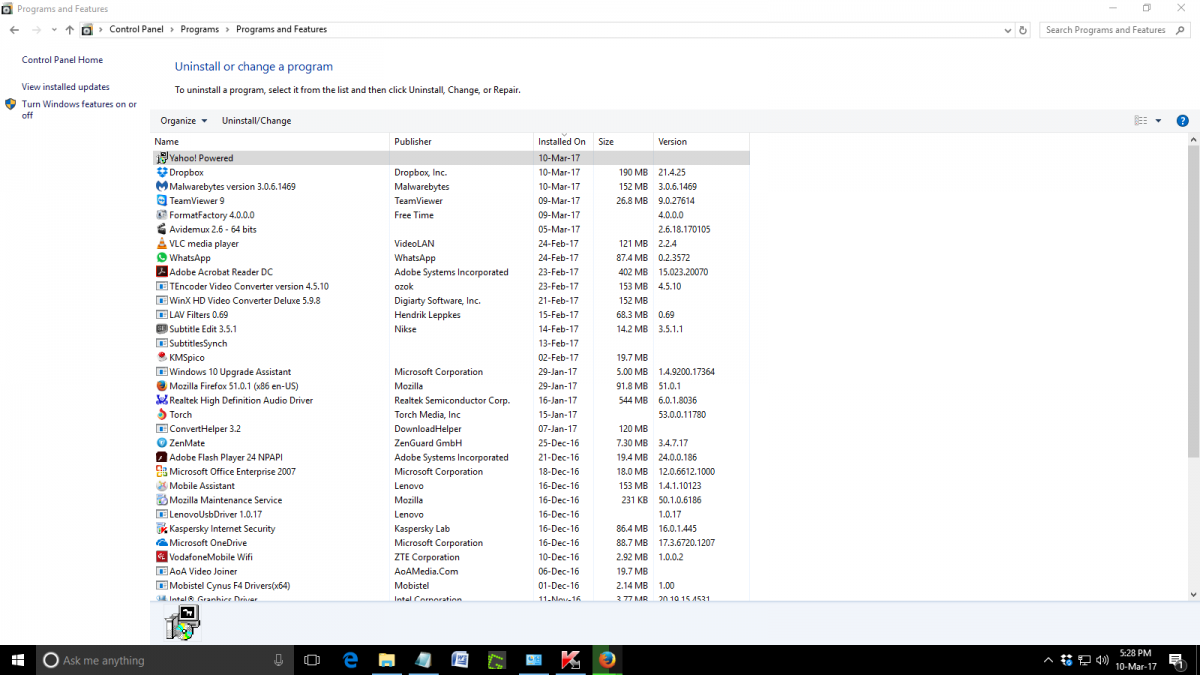Sort by the Version column header
The width and height of the screenshot is (1200, 675).
[701, 142]
